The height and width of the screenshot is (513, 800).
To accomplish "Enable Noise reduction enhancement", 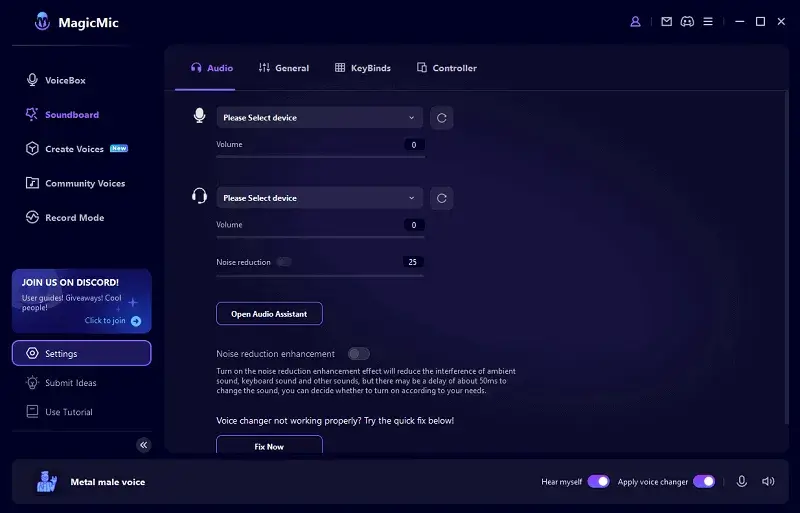I will click(x=359, y=354).
